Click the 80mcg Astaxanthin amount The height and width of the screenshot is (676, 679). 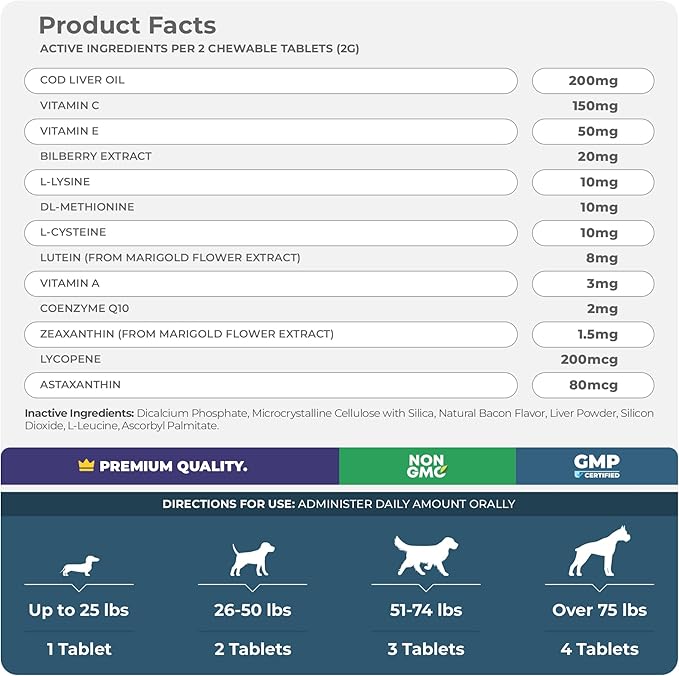[x=592, y=385]
